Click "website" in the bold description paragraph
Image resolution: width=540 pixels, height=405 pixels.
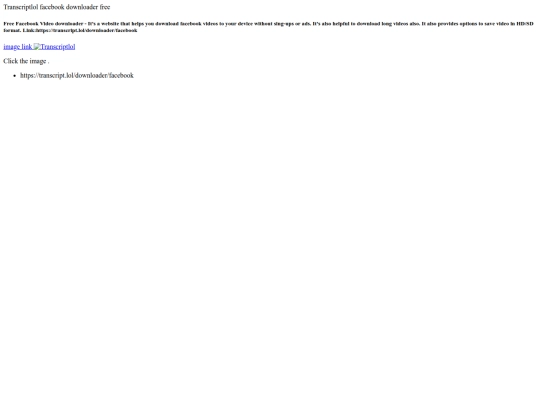(110, 24)
